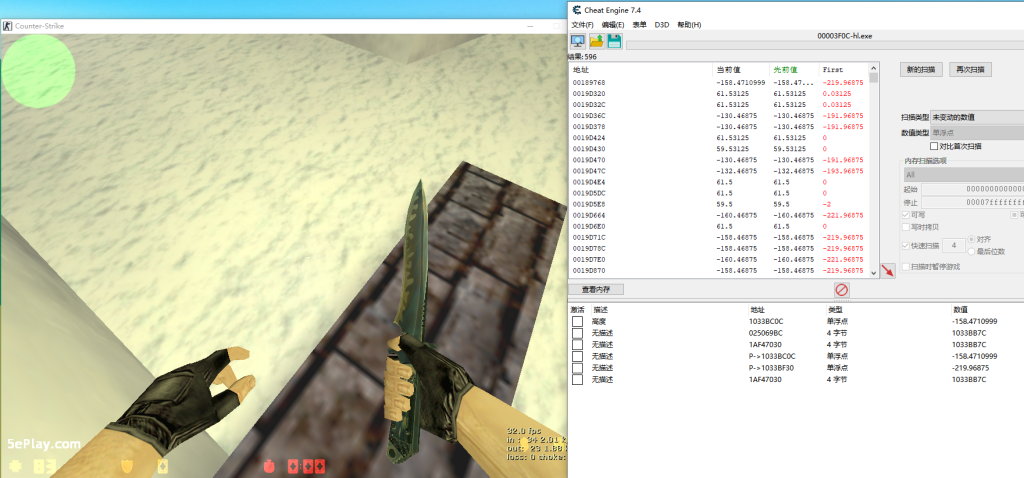Click the 查看内存 button

[x=596, y=289]
